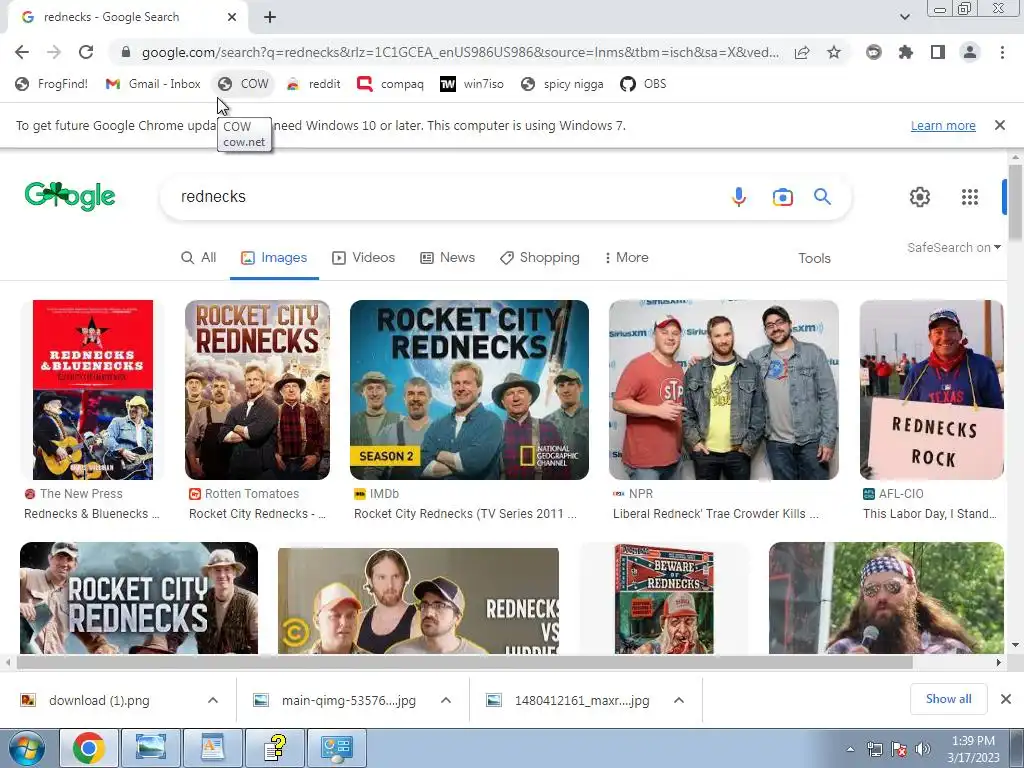Switch to the All results tab
This screenshot has width=1024, height=768.
click(x=199, y=257)
